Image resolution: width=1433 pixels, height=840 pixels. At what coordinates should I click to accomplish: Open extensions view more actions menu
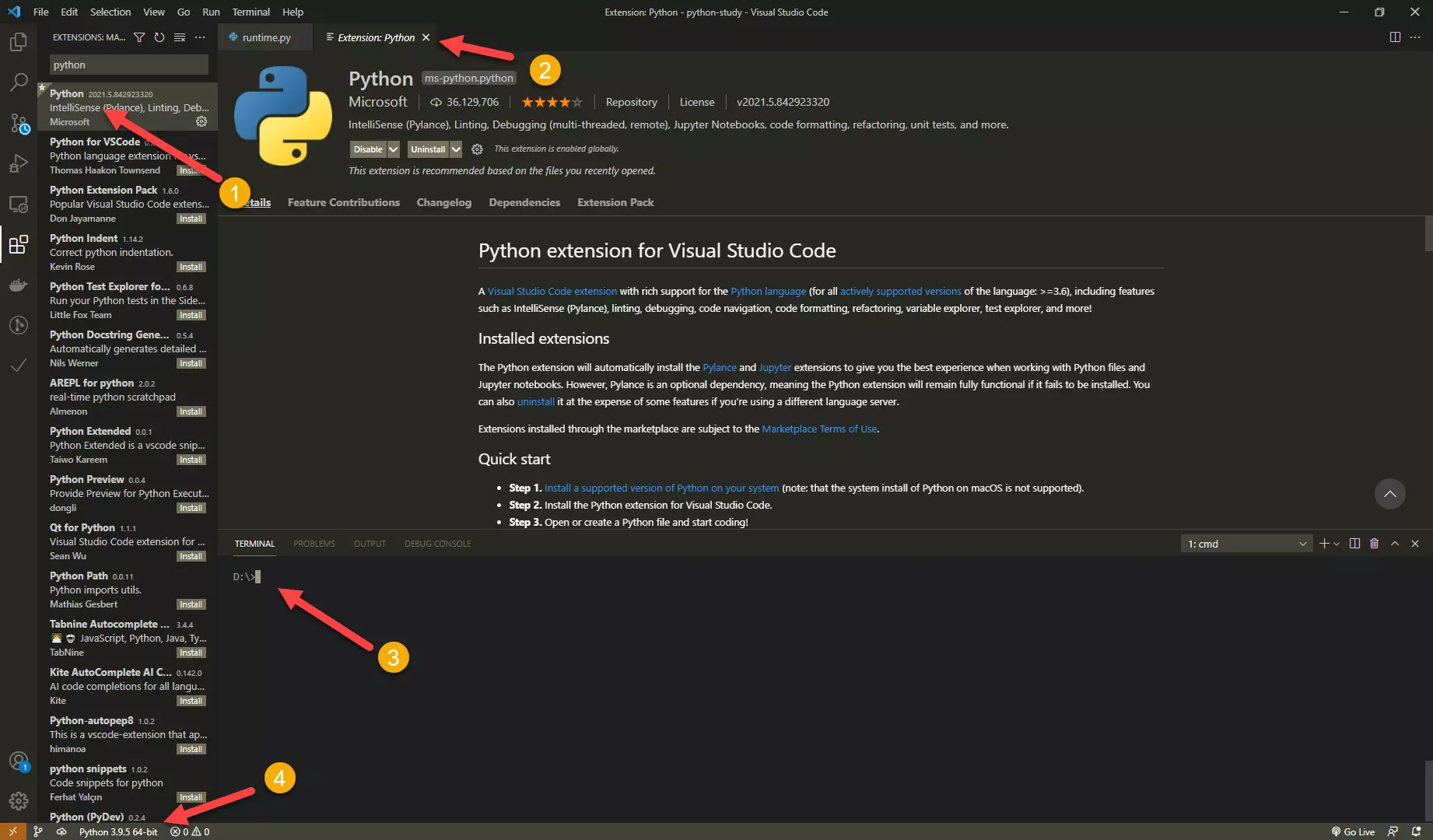coord(200,37)
